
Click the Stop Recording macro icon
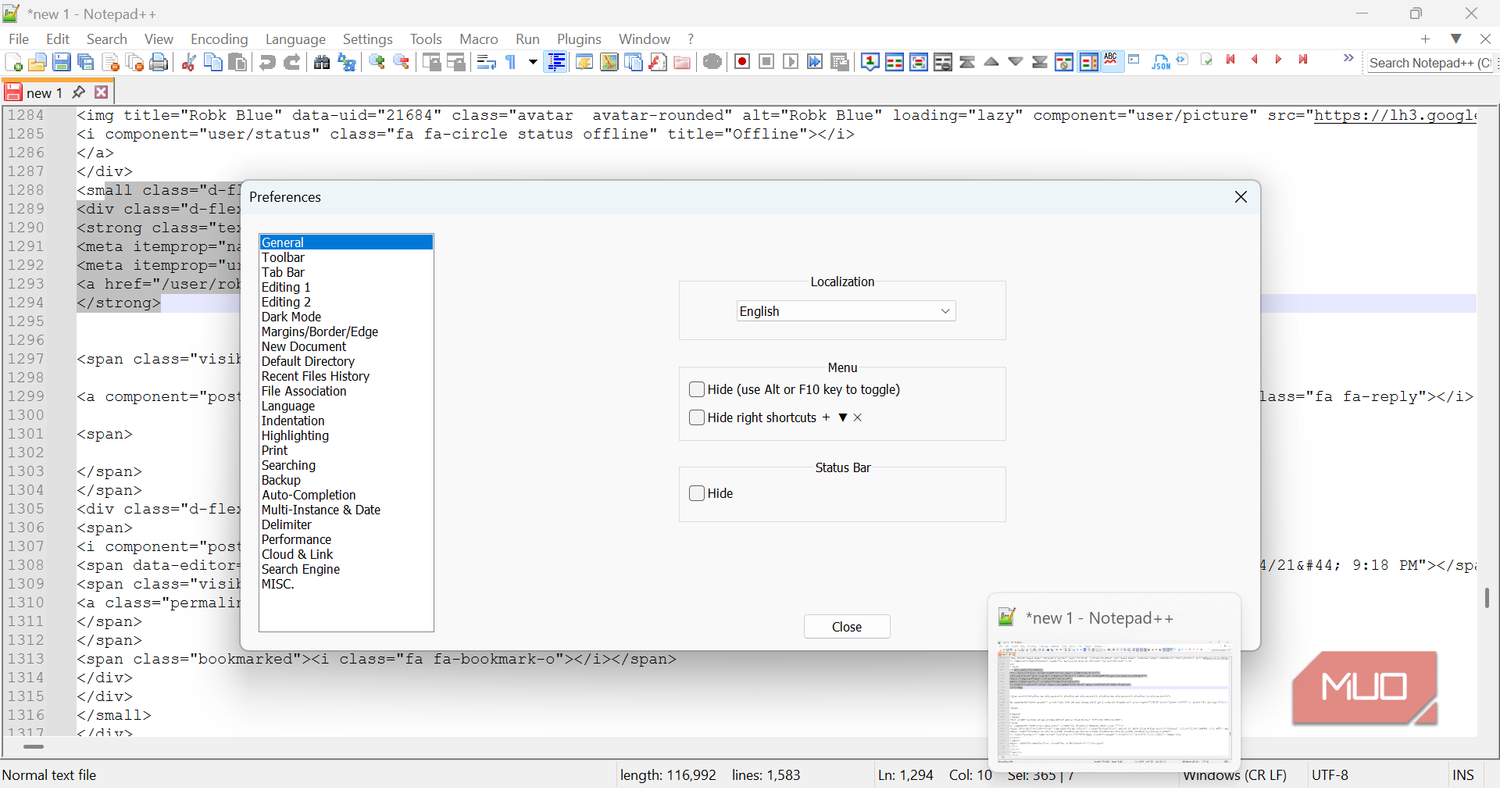pos(766,62)
